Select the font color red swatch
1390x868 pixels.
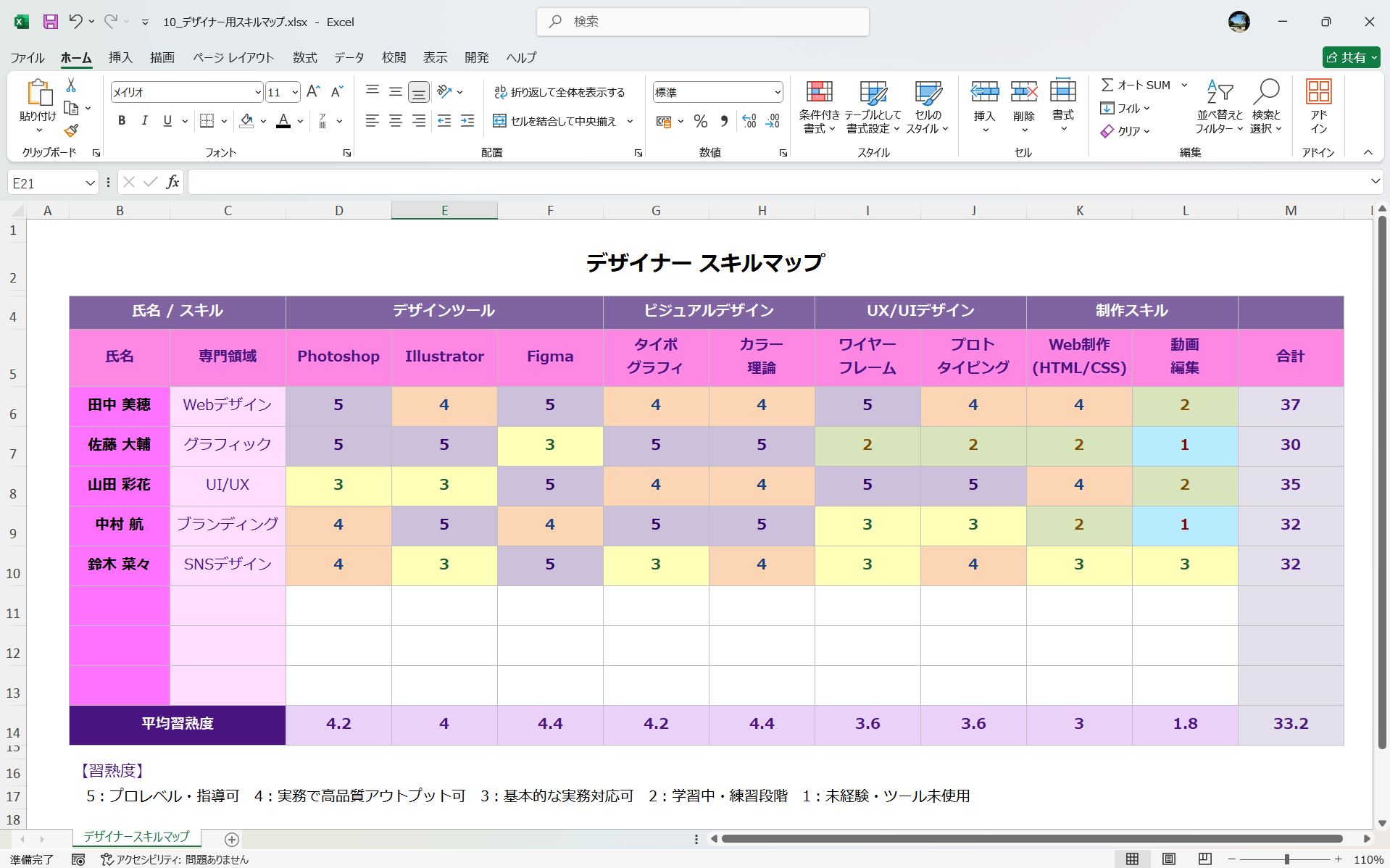[283, 125]
